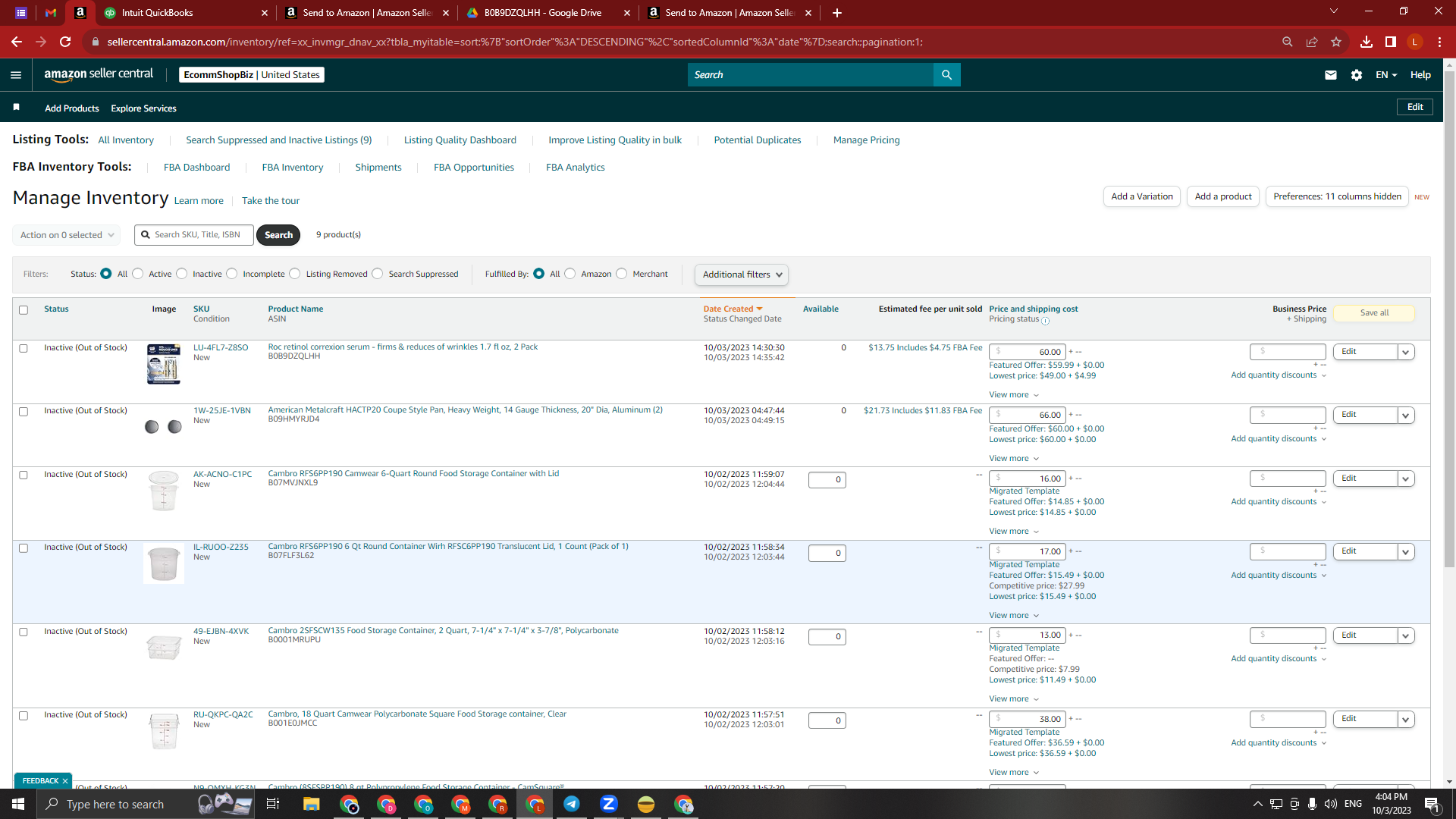Bookmark this page with star icon
Image resolution: width=1456 pixels, height=819 pixels.
click(x=1336, y=42)
